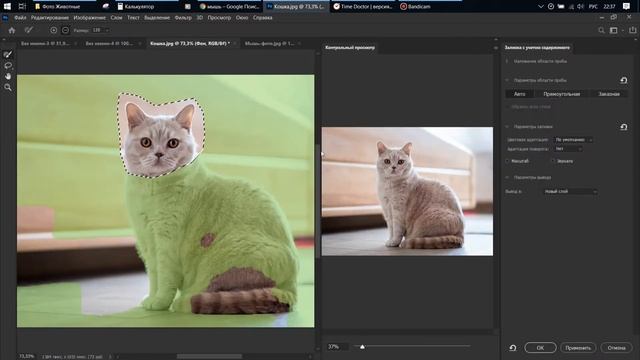The height and width of the screenshot is (360, 640).
Task: Click the preview zoom percentage field 37%
Action: tap(337, 347)
